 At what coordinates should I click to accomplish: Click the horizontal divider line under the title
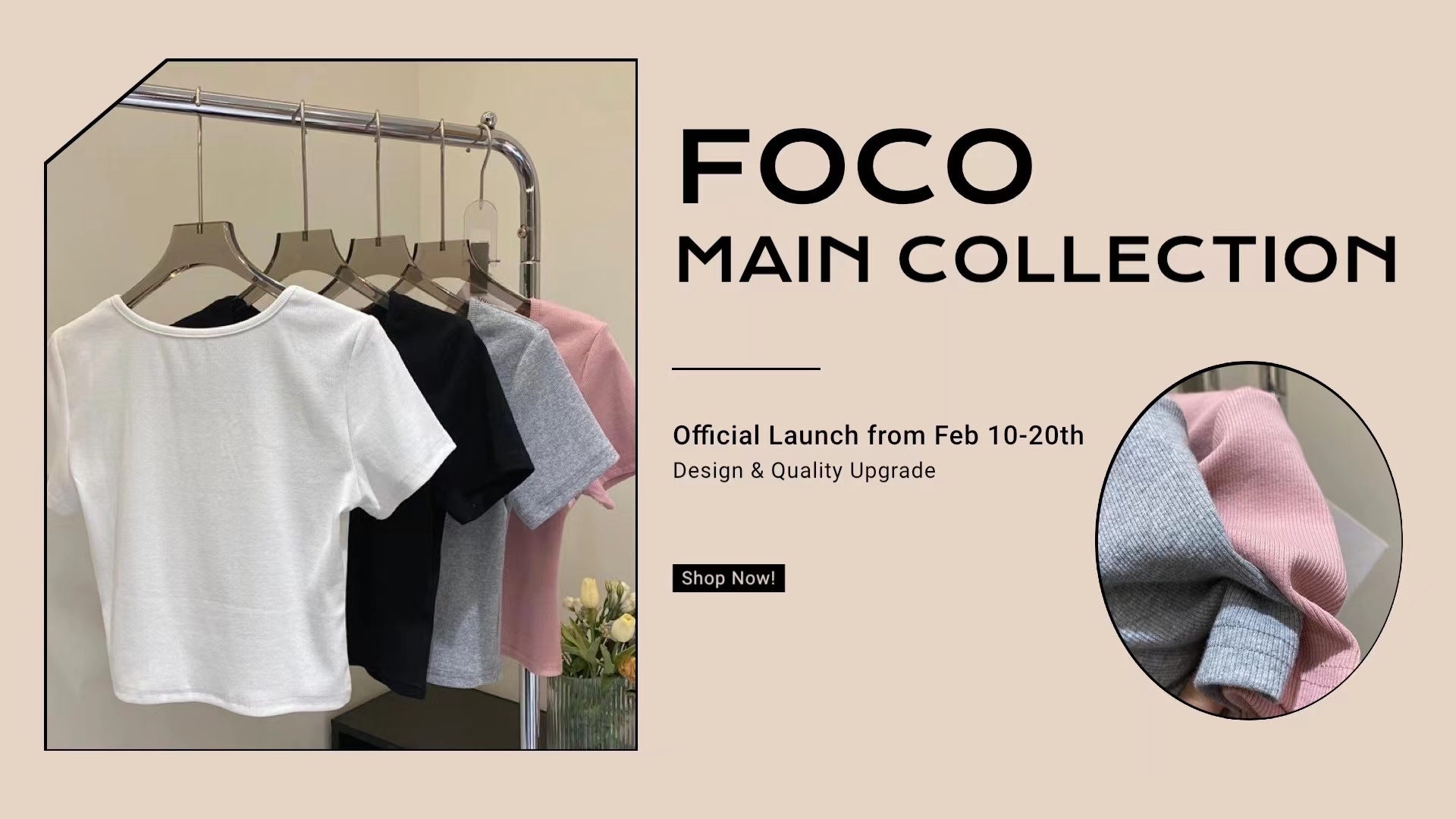(746, 369)
